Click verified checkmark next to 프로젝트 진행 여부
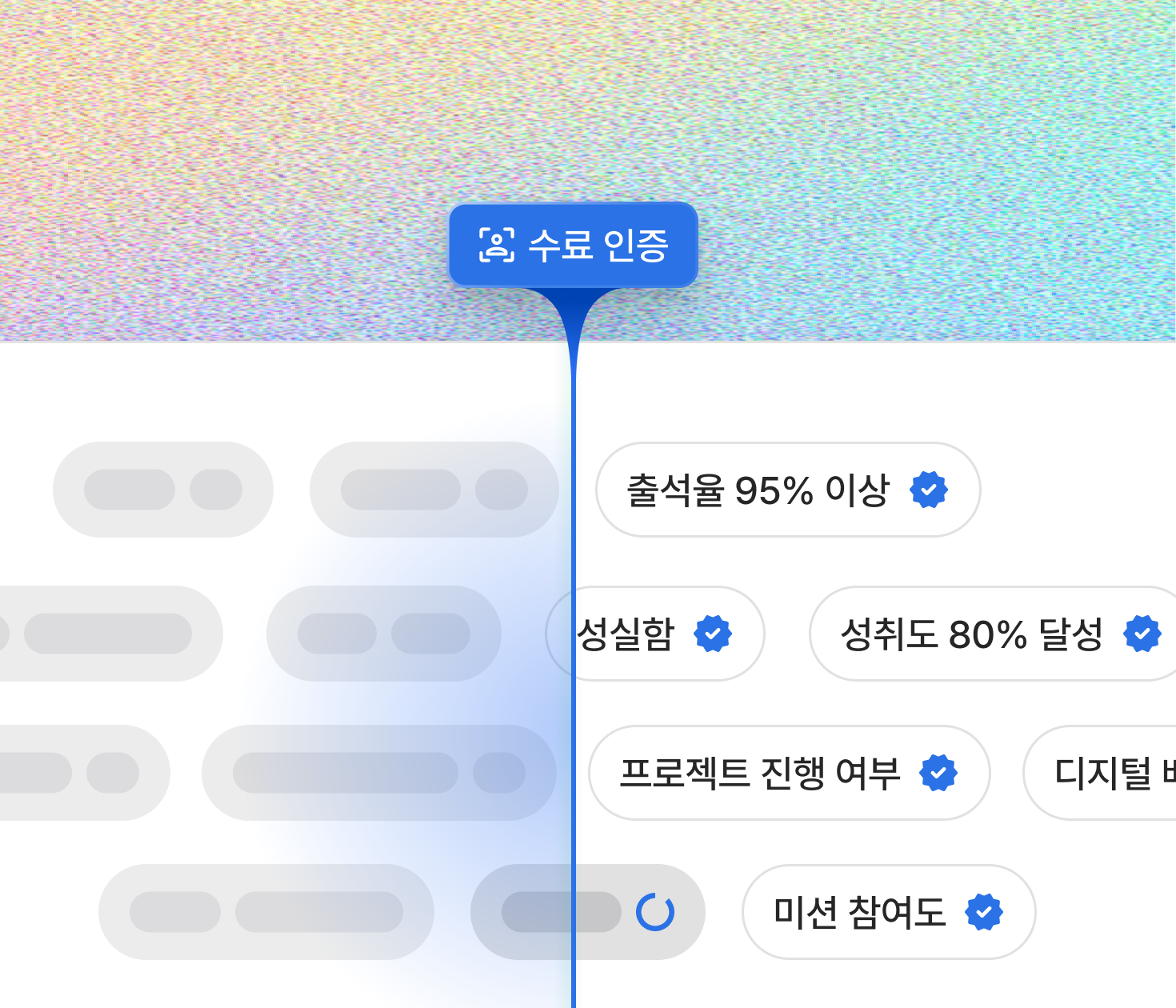The width and height of the screenshot is (1176, 1008). [x=938, y=773]
